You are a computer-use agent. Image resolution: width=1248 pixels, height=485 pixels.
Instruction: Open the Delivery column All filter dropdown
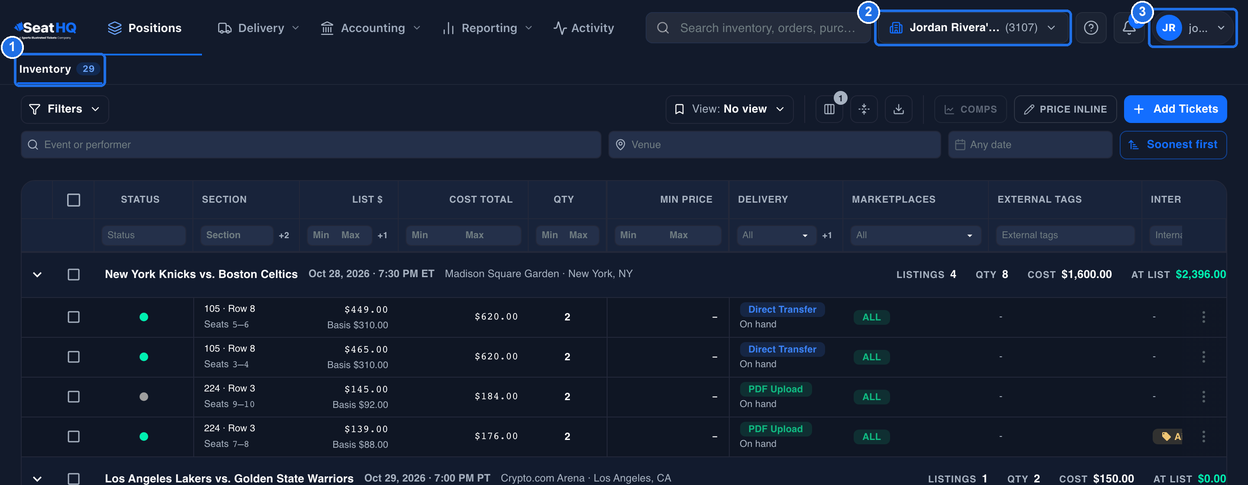point(776,235)
